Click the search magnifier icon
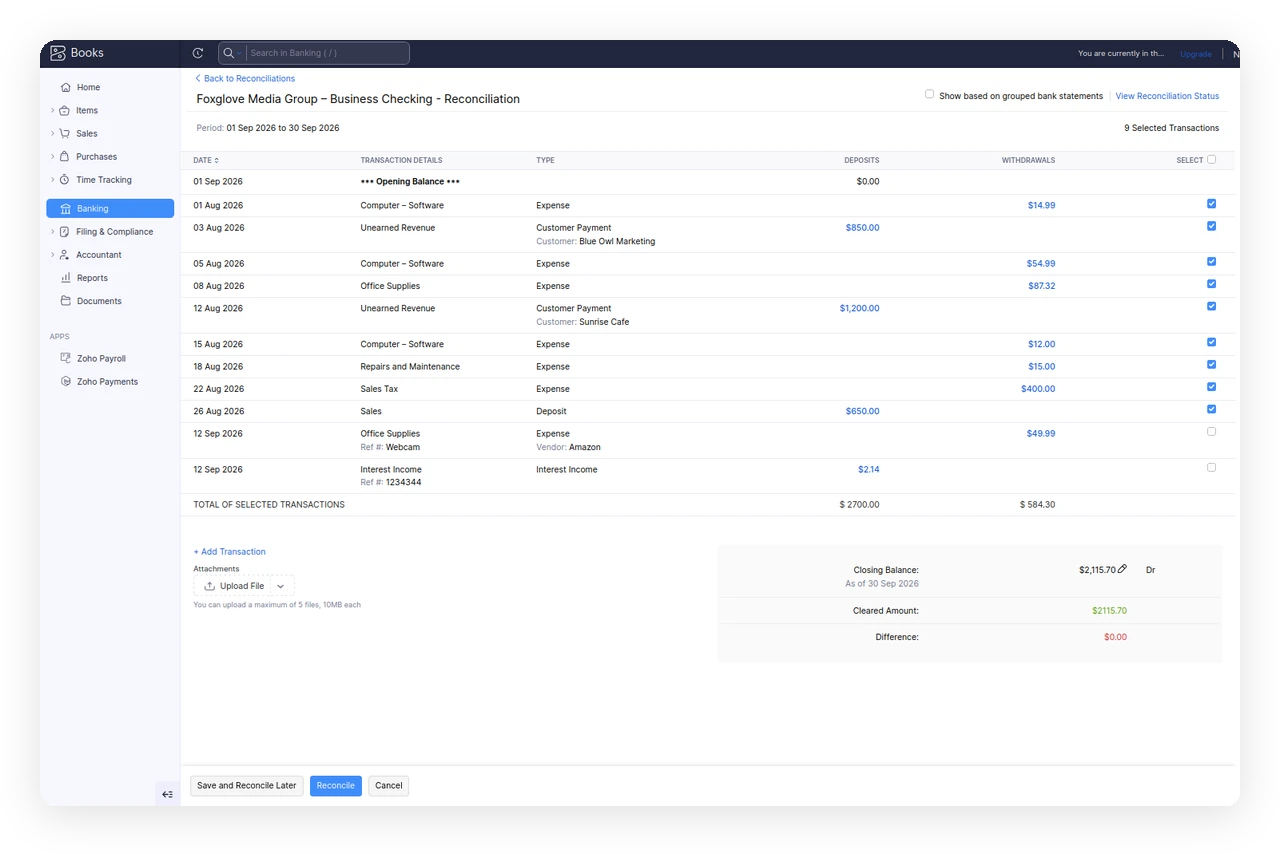 [229, 53]
